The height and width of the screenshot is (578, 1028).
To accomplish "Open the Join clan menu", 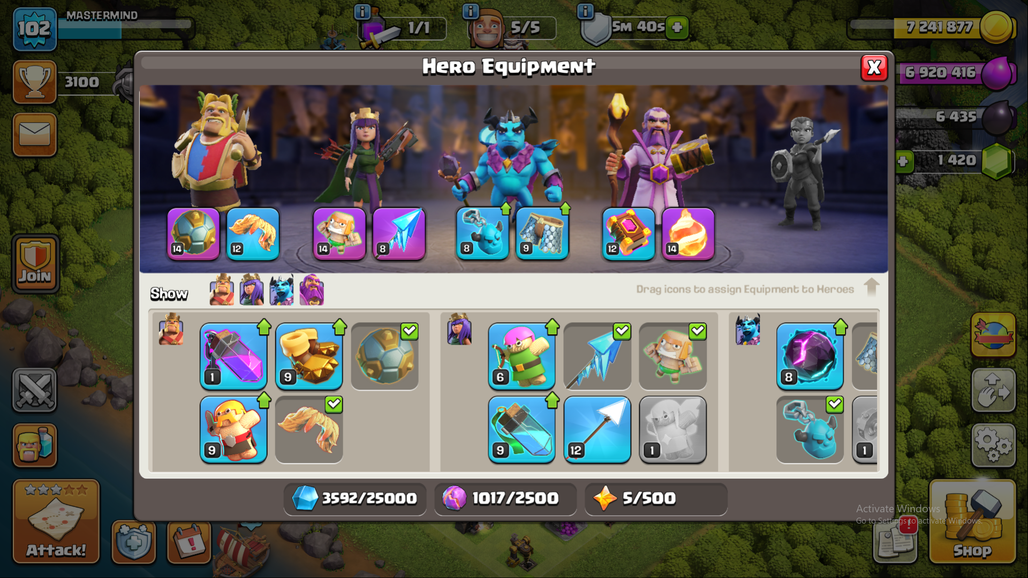I will pyautogui.click(x=35, y=263).
